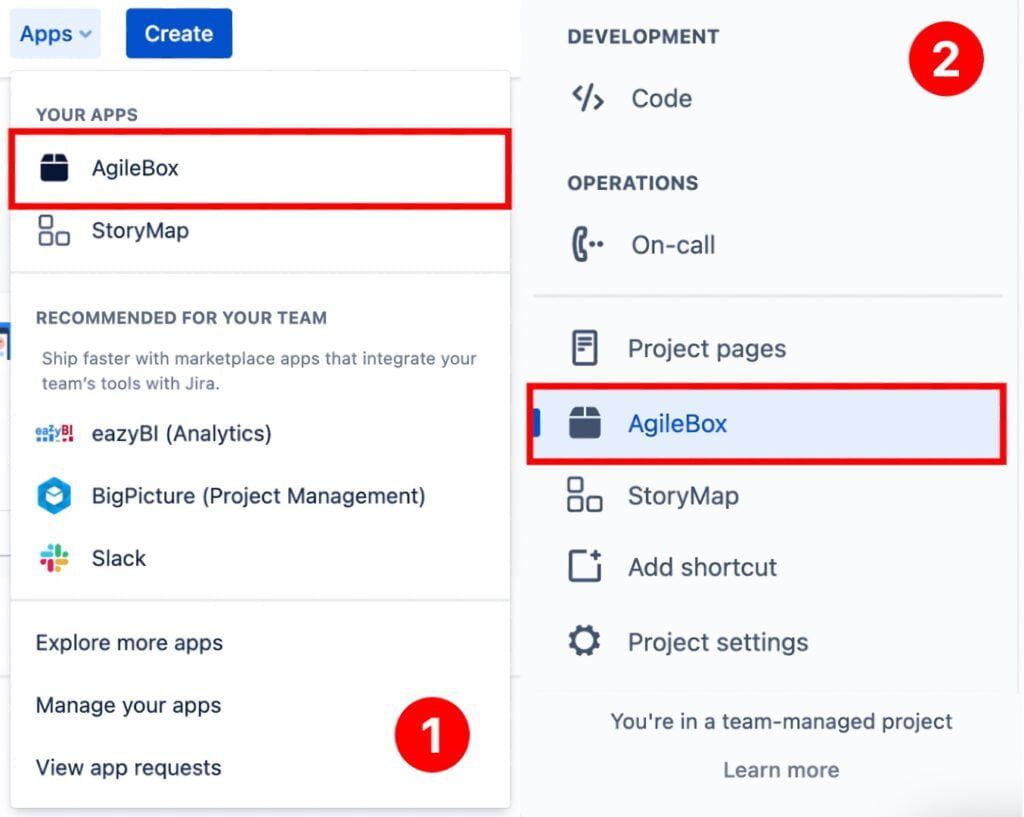Open Explore more apps

coord(128,643)
